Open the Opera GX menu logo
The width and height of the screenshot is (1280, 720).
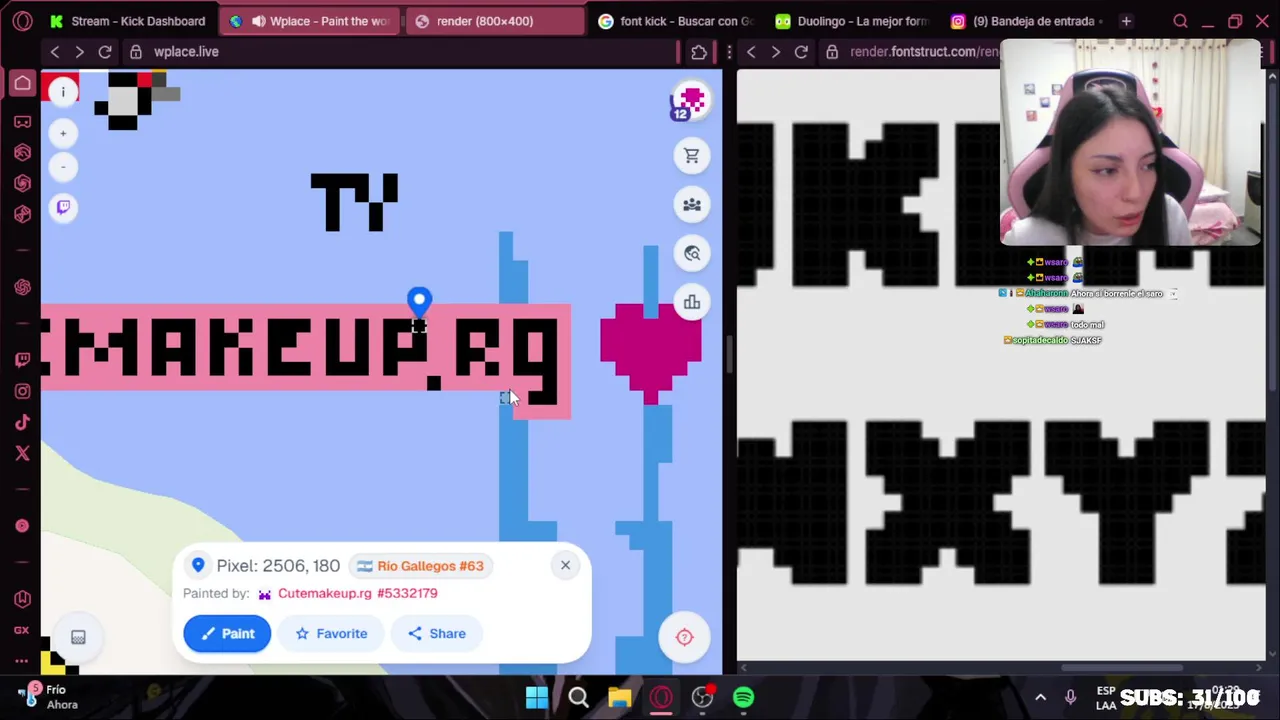pos(22,21)
